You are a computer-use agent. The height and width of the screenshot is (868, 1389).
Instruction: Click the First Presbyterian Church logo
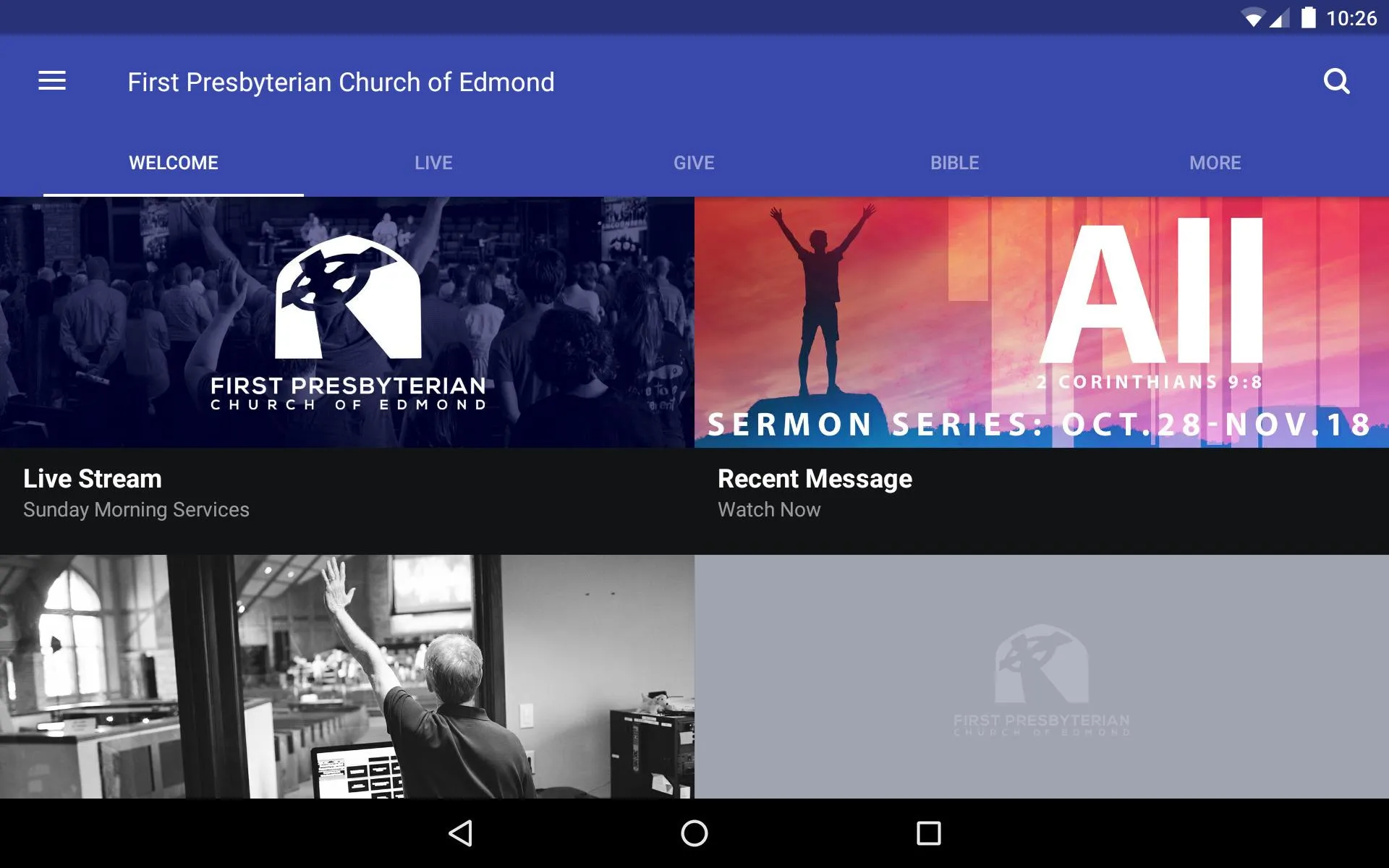[x=347, y=320]
